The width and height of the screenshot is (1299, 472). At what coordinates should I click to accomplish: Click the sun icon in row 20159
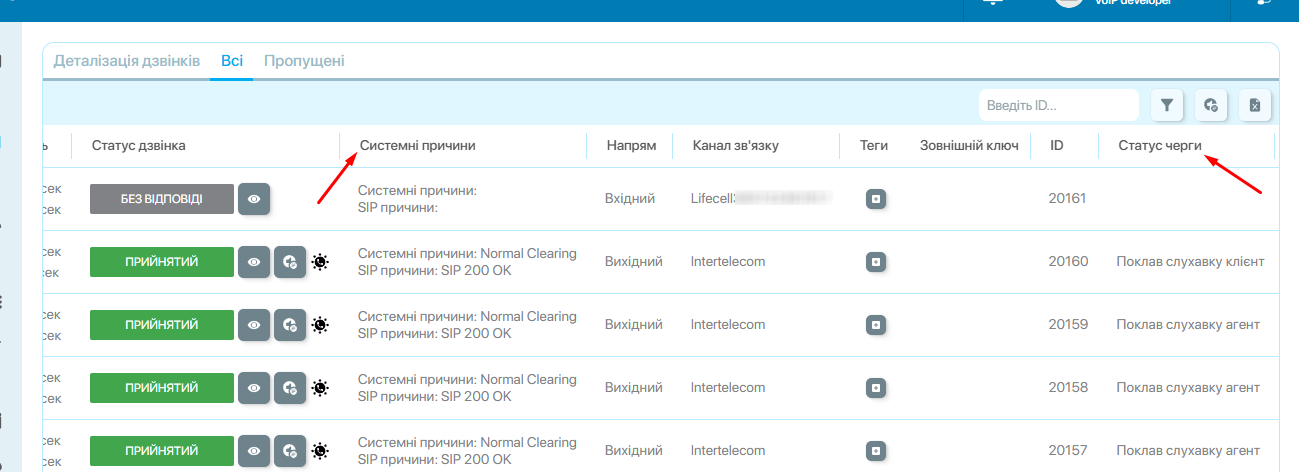coord(320,325)
